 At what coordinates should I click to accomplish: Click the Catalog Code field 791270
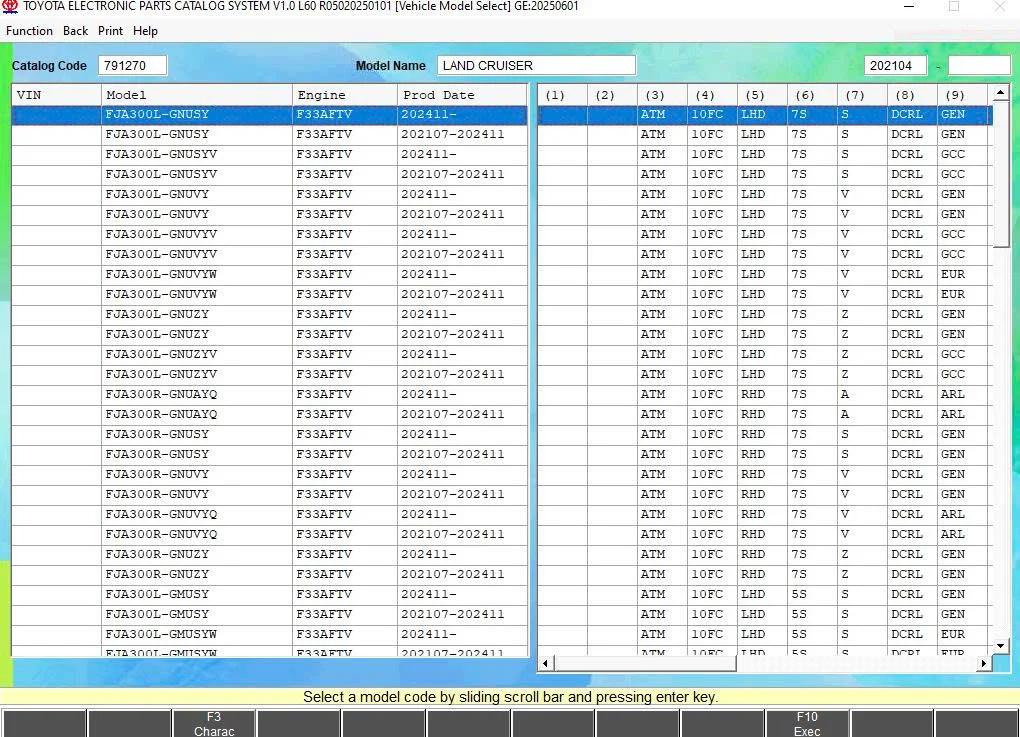tap(133, 65)
